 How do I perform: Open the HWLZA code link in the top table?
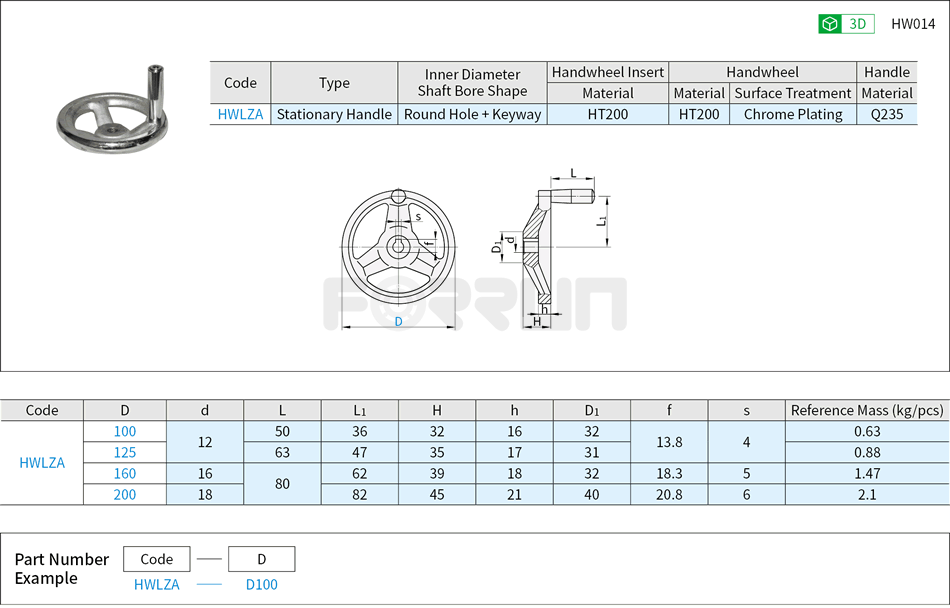click(239, 114)
